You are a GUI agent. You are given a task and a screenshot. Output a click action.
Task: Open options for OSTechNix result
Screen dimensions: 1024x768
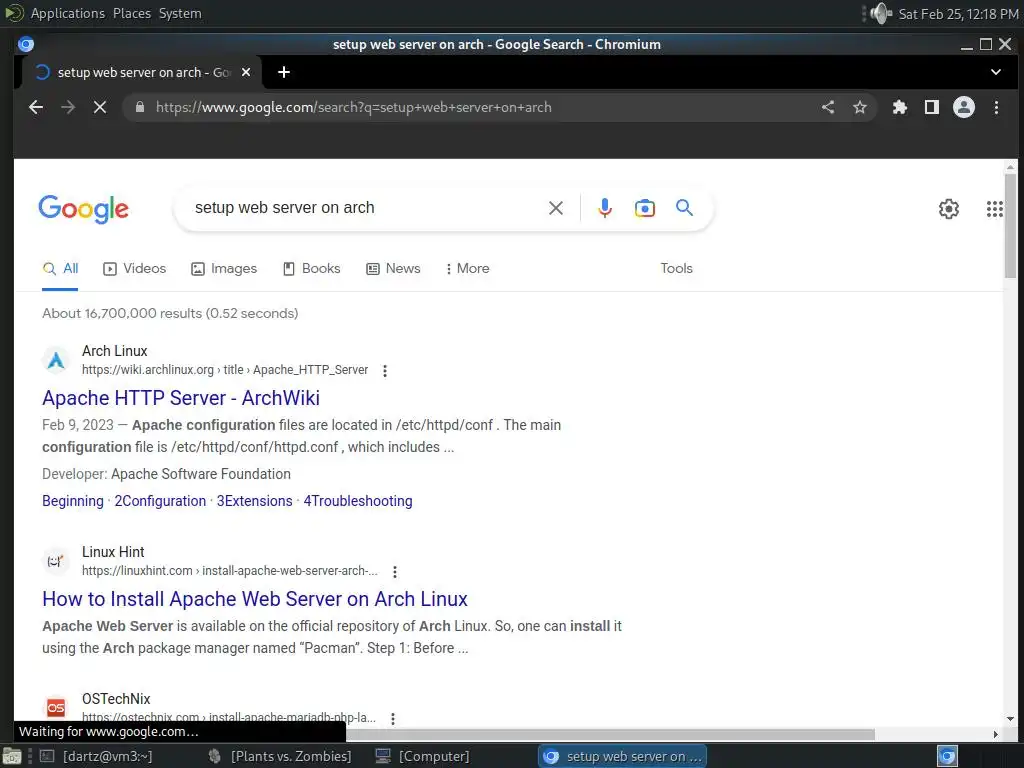click(392, 718)
